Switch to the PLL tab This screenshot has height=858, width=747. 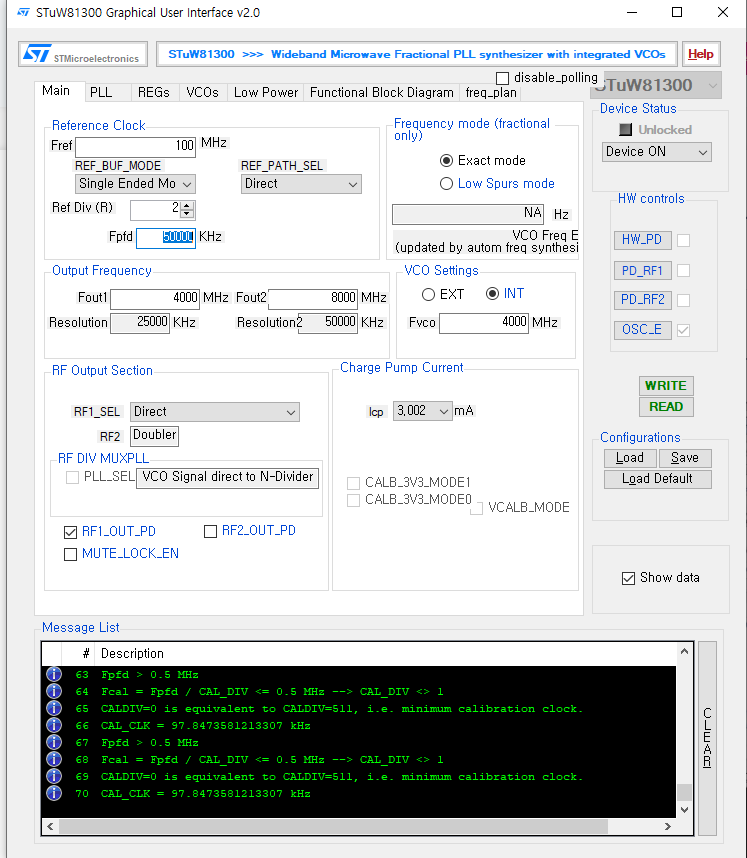click(x=101, y=92)
